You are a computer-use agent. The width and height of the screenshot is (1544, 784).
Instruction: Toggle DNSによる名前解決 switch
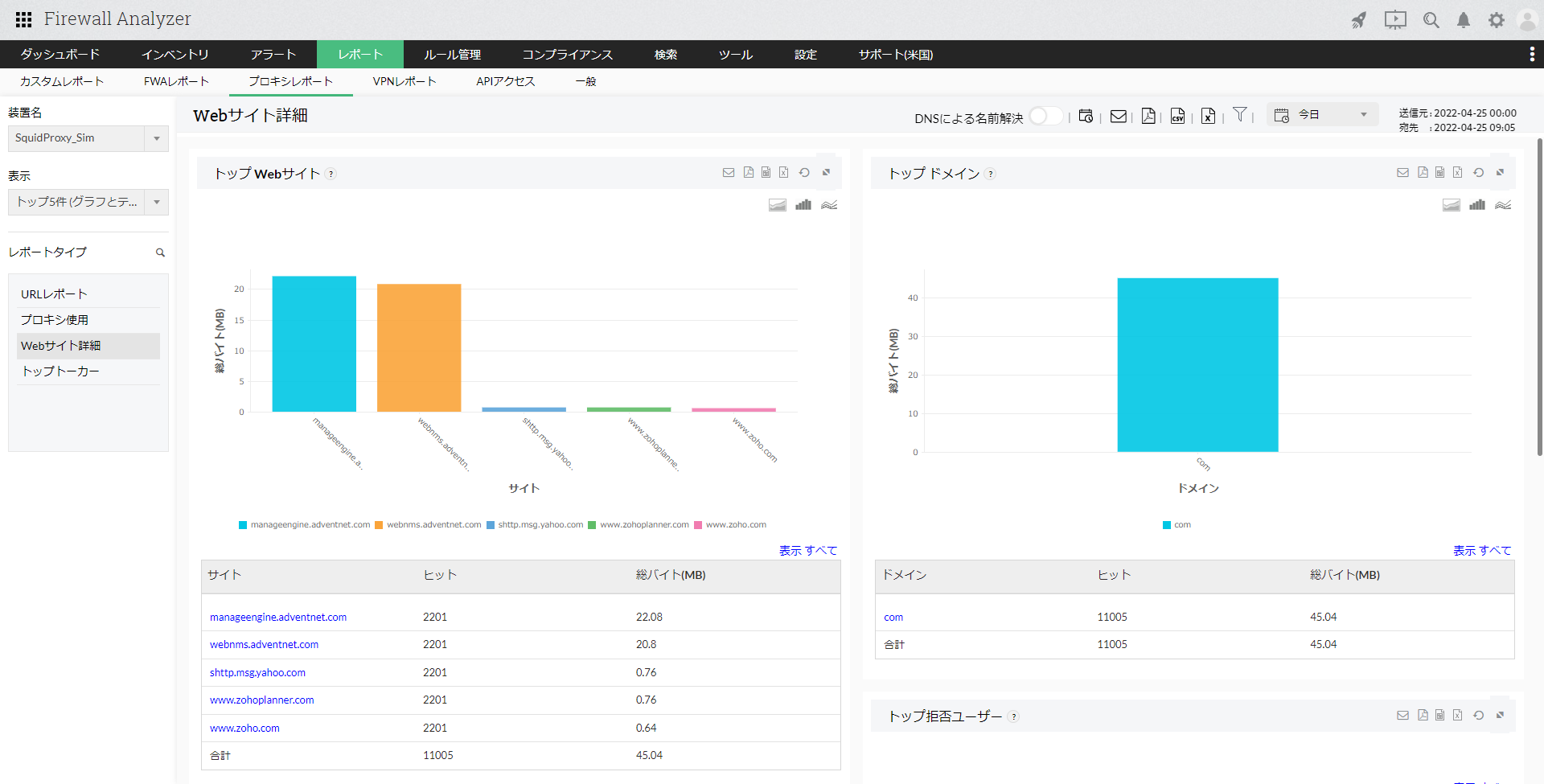pyautogui.click(x=1045, y=117)
